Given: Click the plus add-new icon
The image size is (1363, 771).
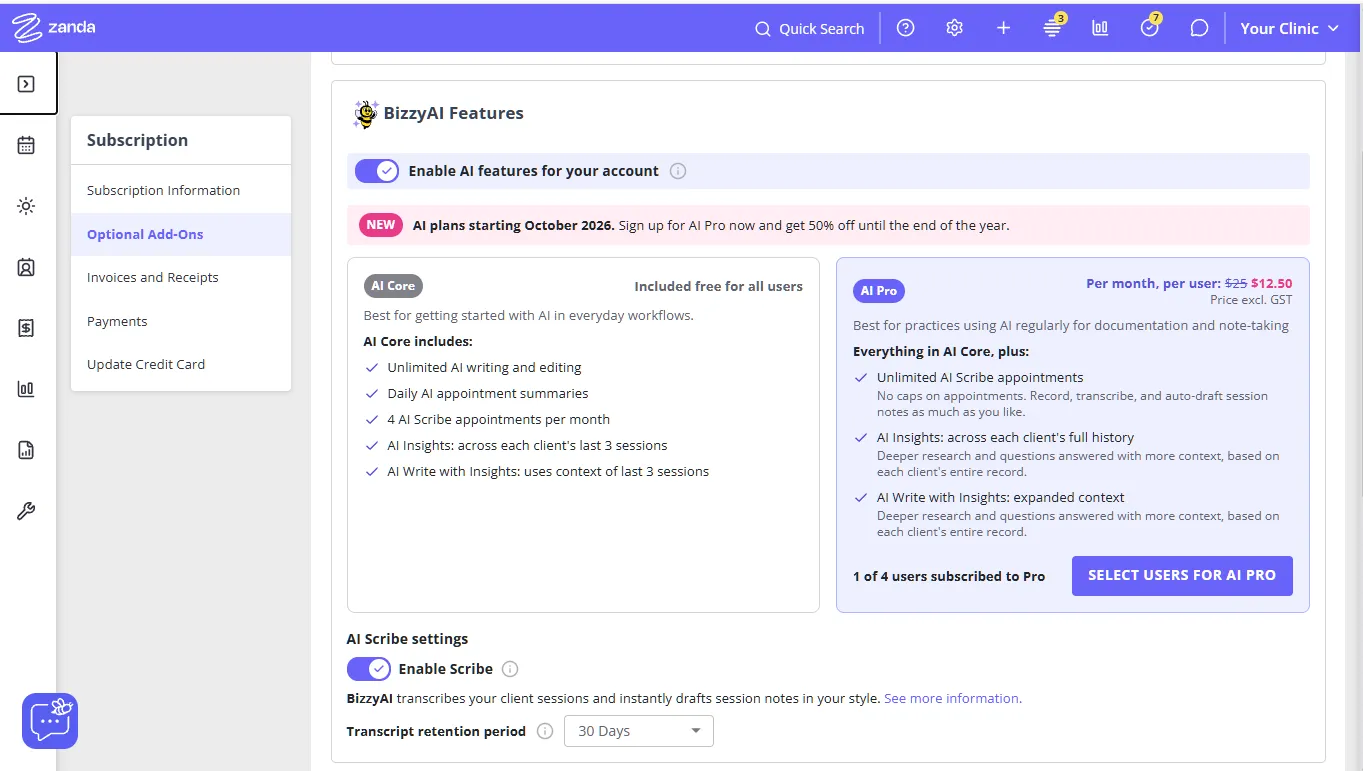Looking at the screenshot, I should click(x=1004, y=28).
